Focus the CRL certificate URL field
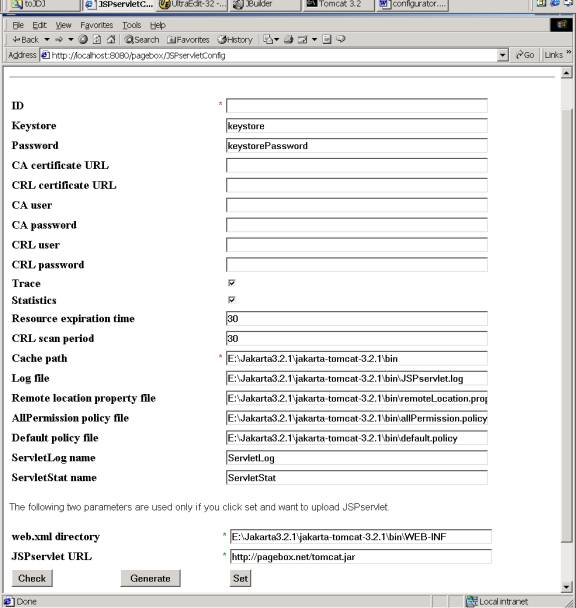Image resolution: width=576 pixels, height=608 pixels. (356, 185)
